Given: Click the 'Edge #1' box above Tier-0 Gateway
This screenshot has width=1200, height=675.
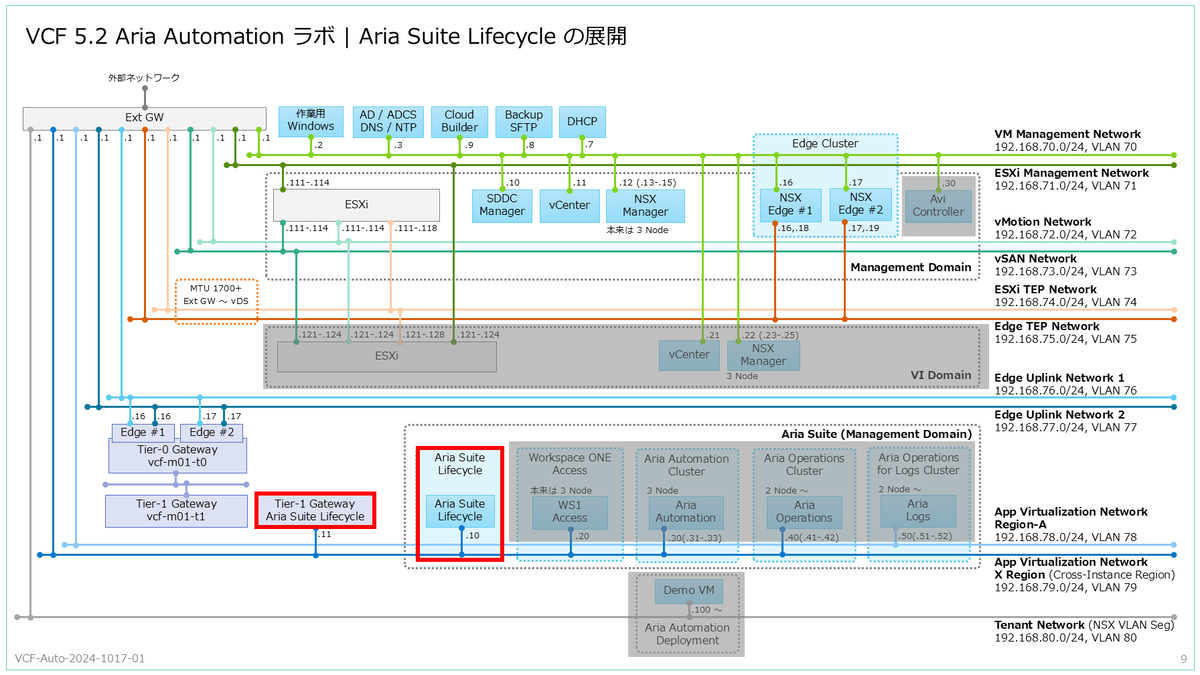Looking at the screenshot, I should (x=144, y=433).
